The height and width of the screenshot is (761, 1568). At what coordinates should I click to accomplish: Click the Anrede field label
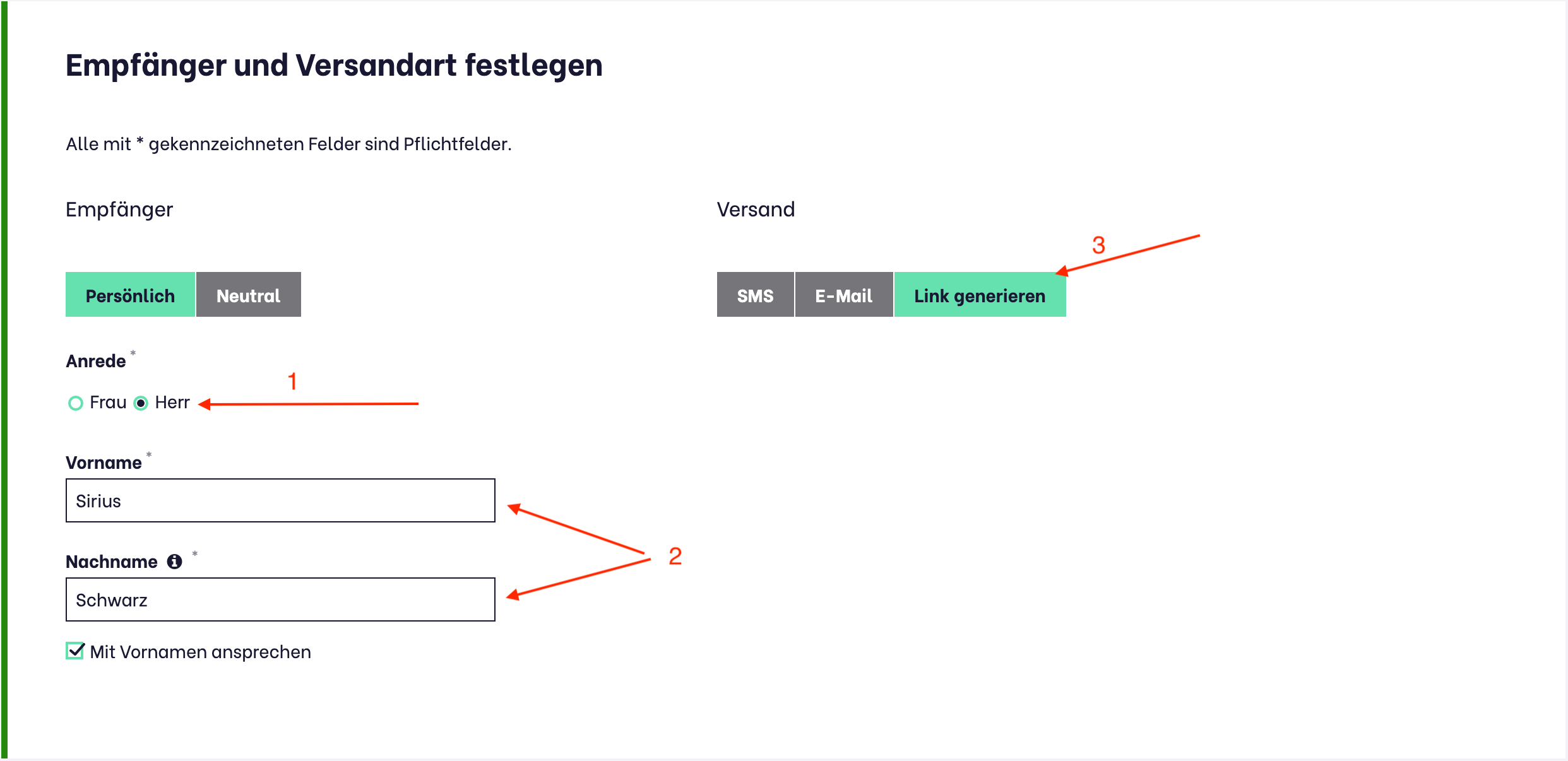tap(96, 361)
